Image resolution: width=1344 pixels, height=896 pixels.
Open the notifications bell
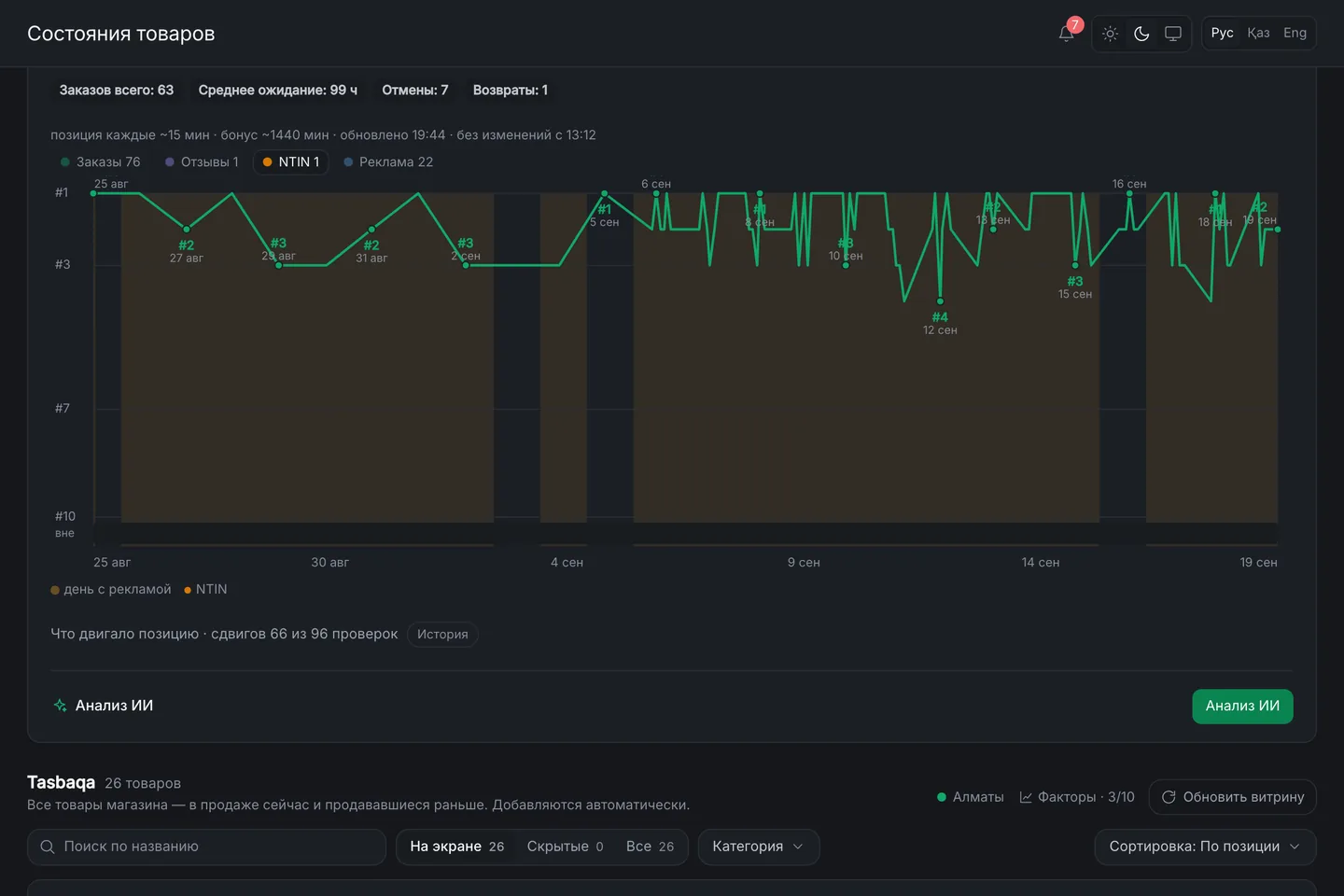tap(1066, 34)
